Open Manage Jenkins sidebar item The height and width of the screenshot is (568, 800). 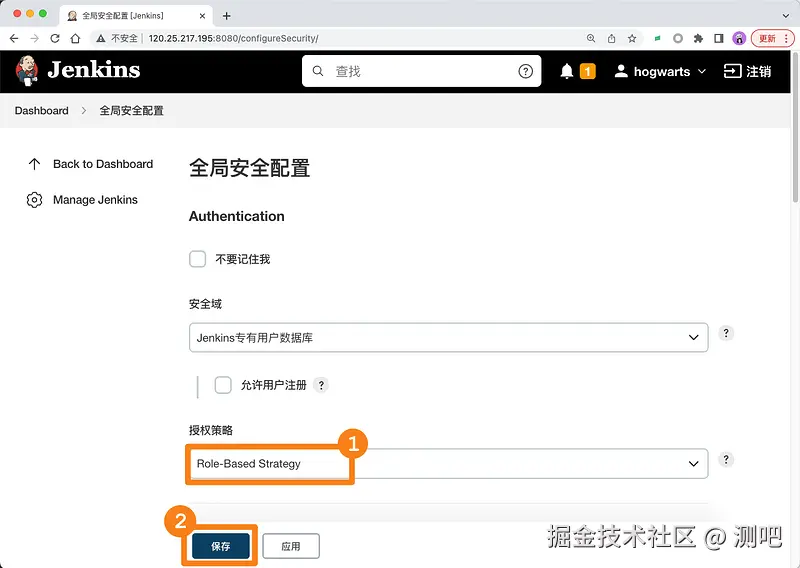click(95, 200)
